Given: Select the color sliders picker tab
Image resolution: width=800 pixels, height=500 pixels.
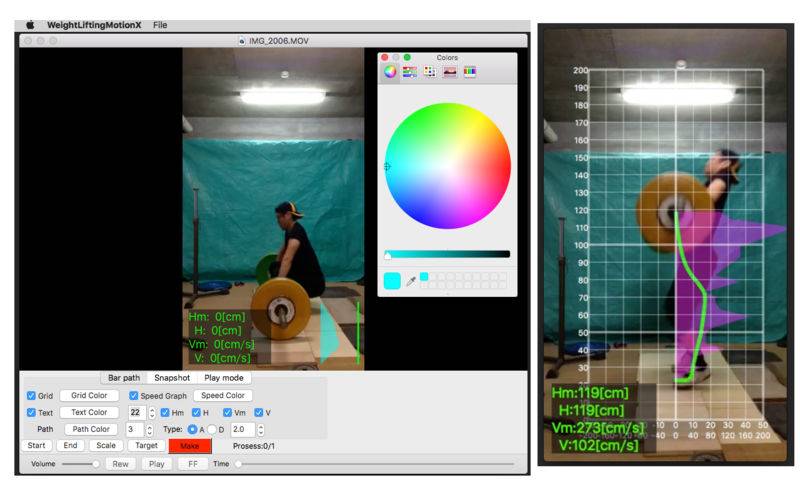Looking at the screenshot, I should point(410,72).
